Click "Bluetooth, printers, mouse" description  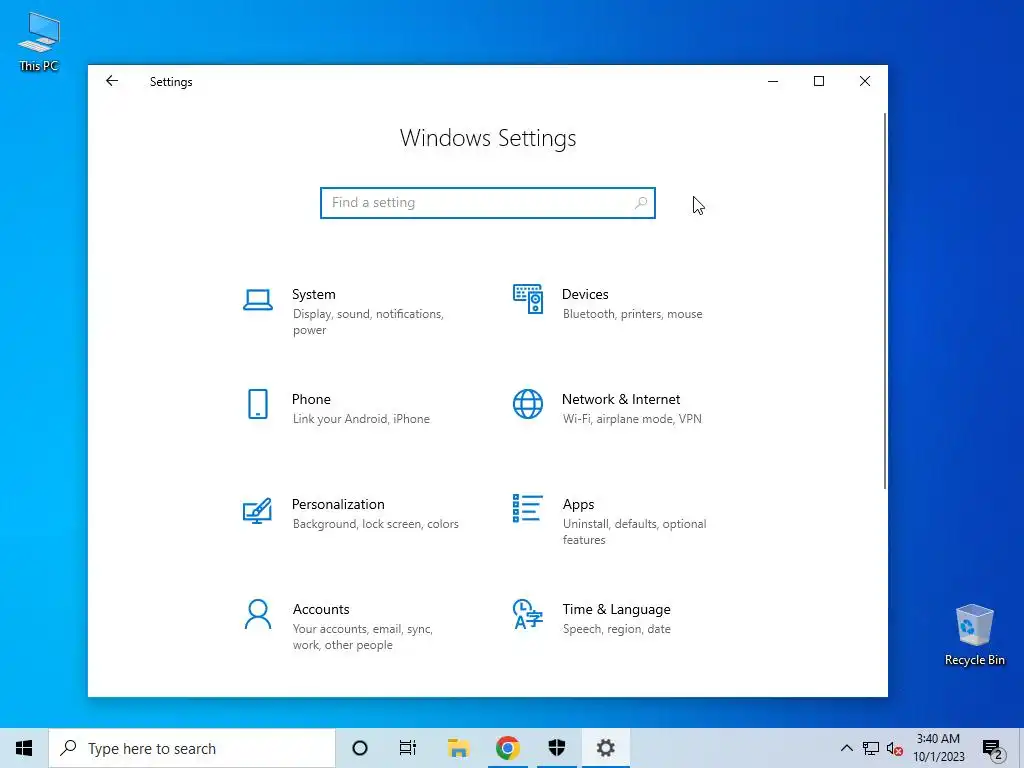pos(633,314)
